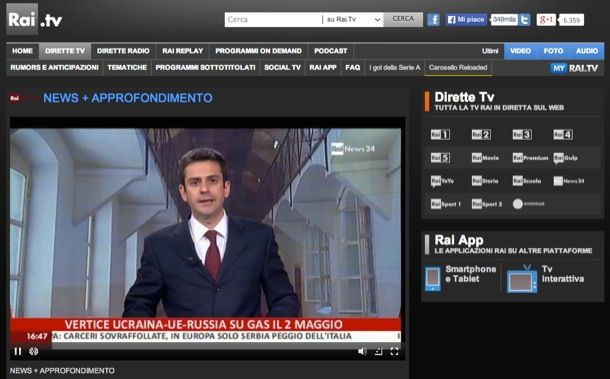Open the Rai News 24 channel in Dirette Tv

(x=569, y=181)
